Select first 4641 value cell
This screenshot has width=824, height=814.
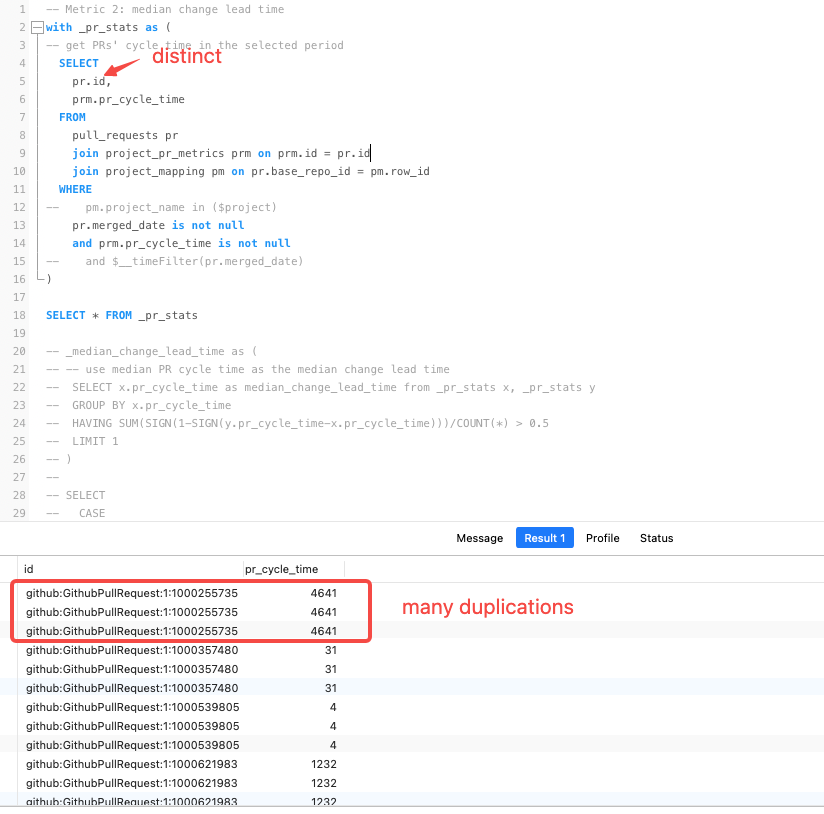click(x=323, y=593)
